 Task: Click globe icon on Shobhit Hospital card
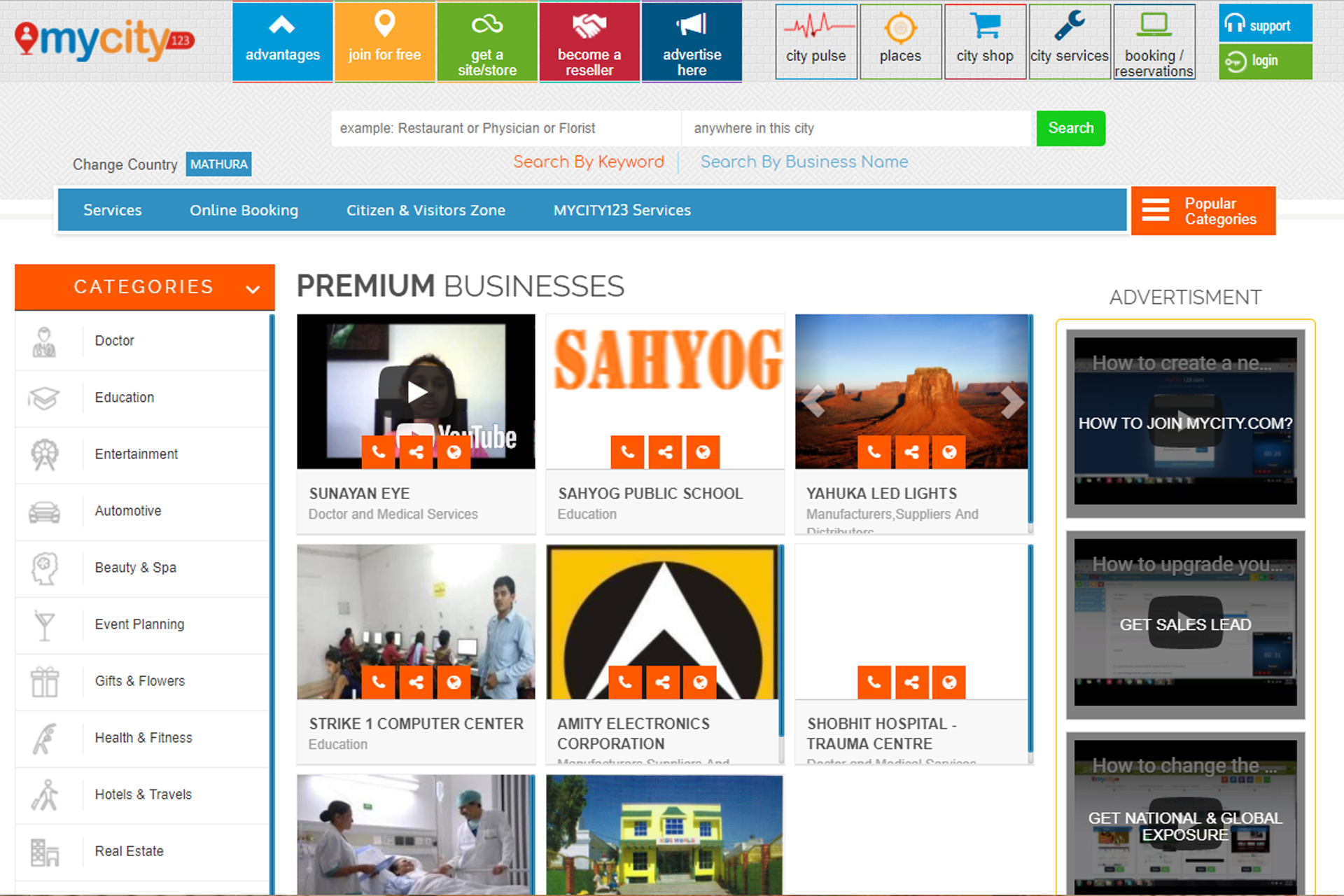pos(948,682)
